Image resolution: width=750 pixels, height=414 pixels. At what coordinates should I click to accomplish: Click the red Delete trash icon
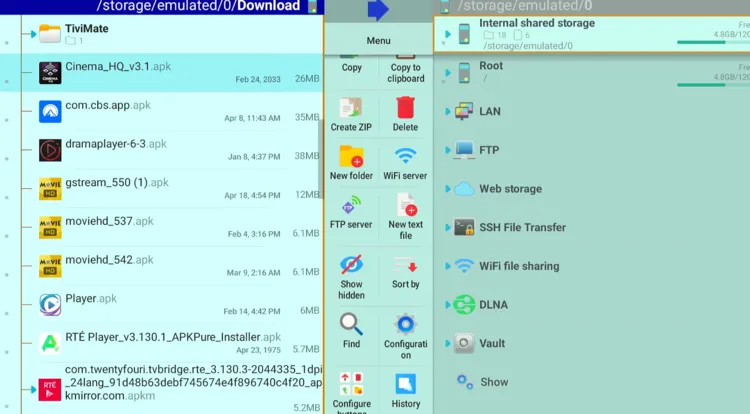(x=405, y=108)
